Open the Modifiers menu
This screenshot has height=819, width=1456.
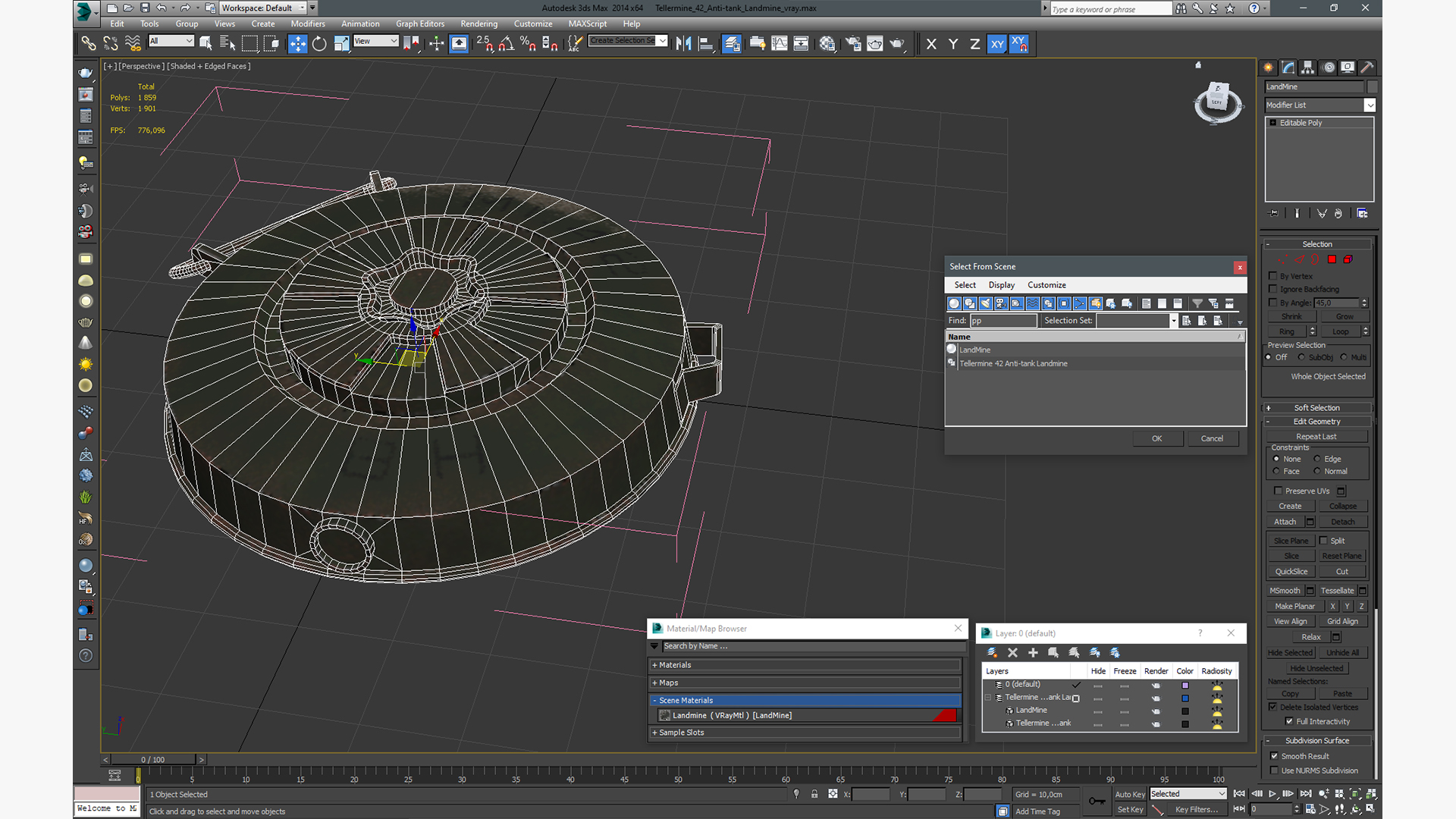pyautogui.click(x=308, y=24)
